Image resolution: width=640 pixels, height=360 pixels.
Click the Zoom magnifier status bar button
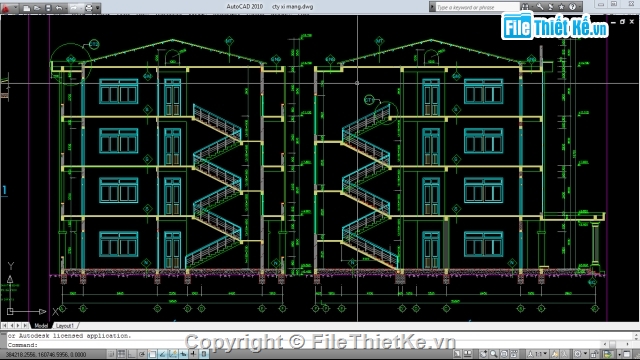[x=493, y=354]
